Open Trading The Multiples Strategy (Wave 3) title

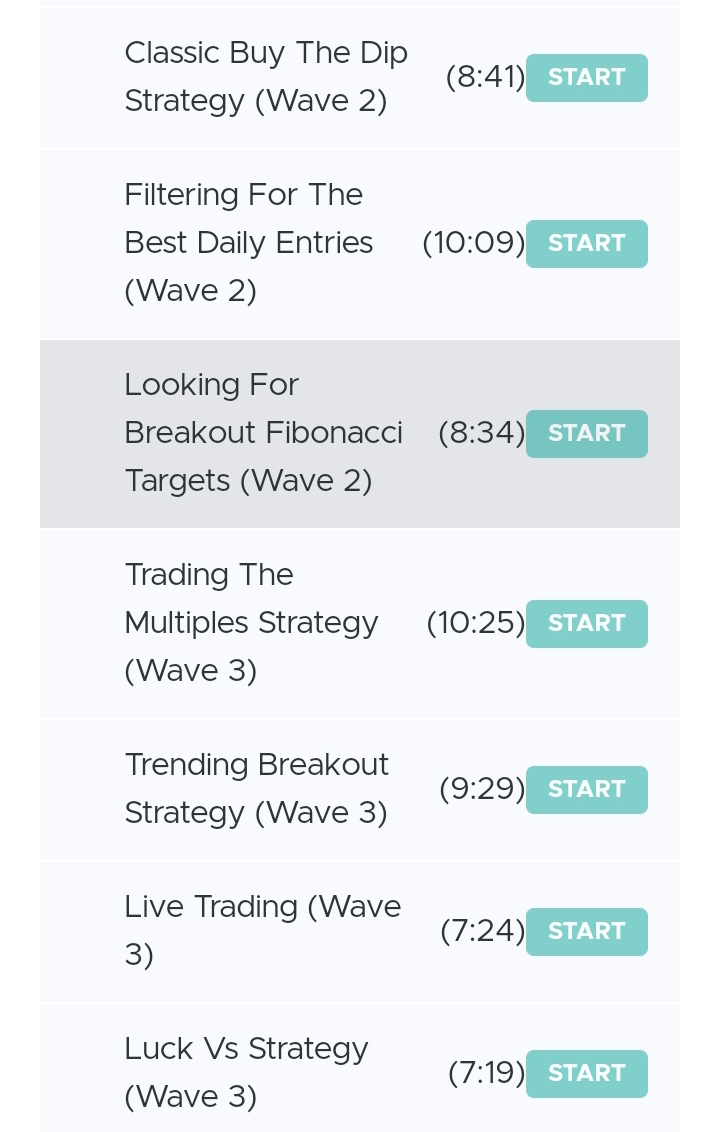coord(251,622)
